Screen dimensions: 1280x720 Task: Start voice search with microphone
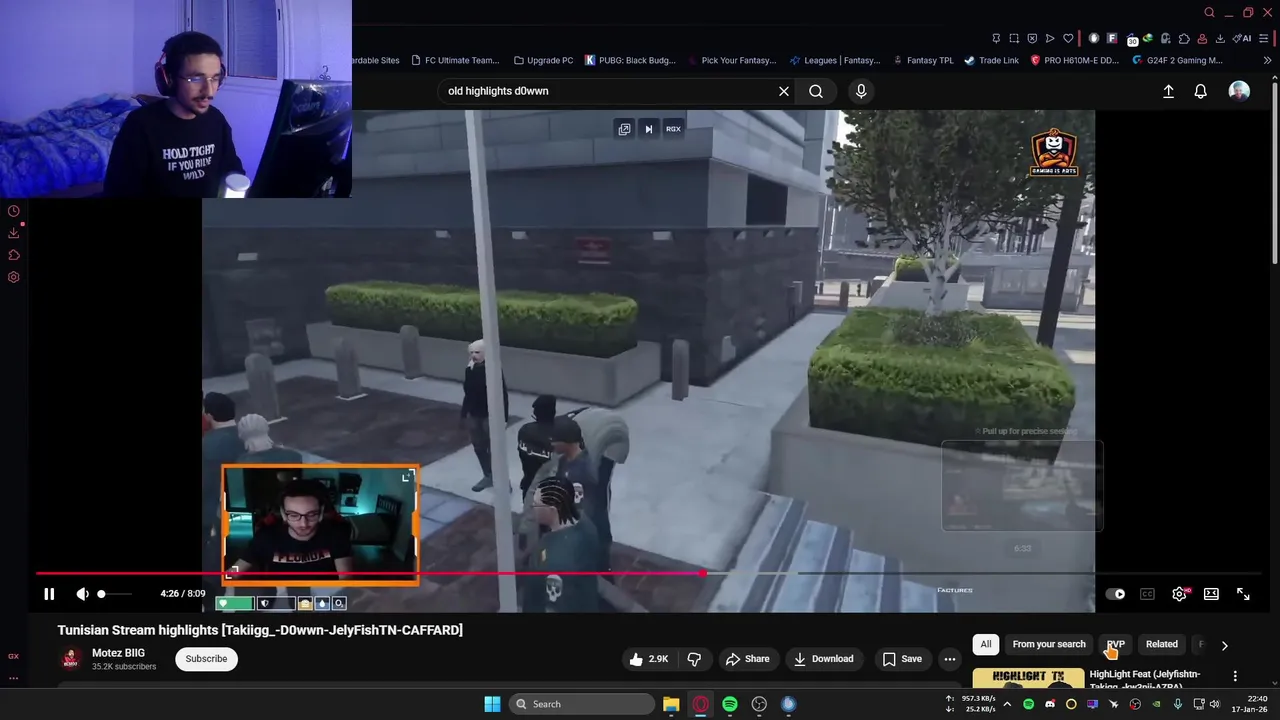[x=861, y=91]
